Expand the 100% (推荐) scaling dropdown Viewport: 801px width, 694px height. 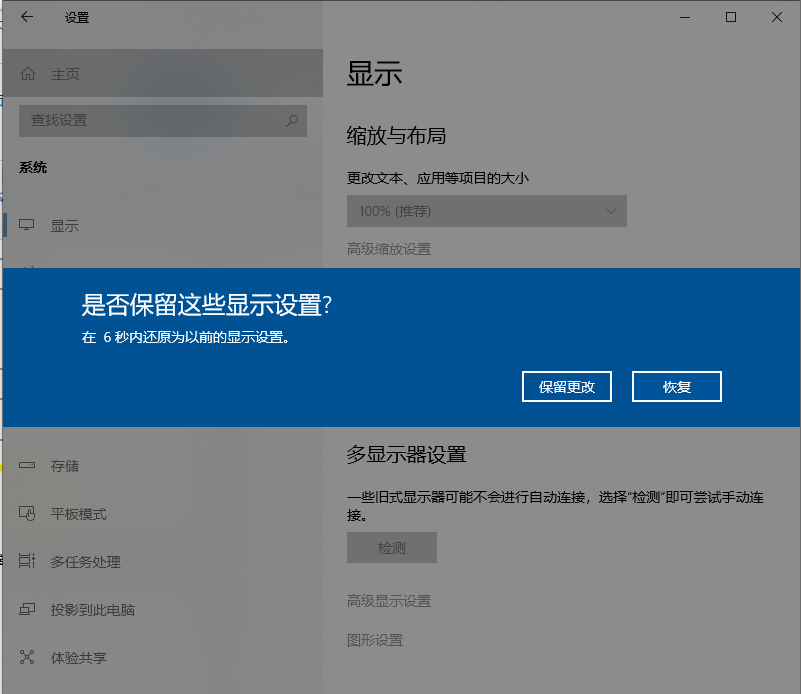486,211
